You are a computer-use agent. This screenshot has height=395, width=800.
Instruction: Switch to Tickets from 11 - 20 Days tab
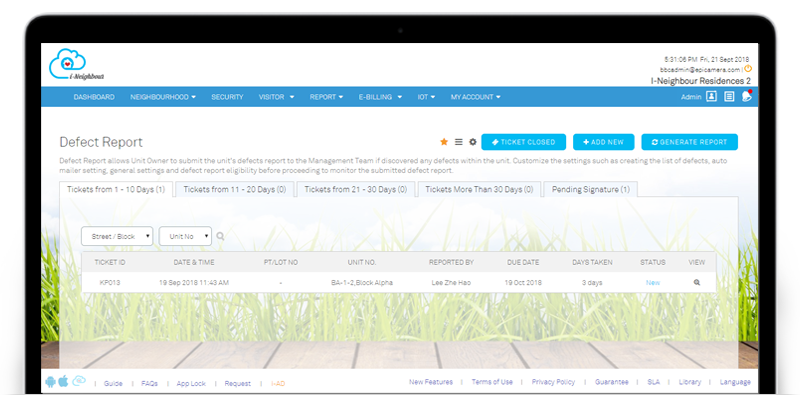click(x=235, y=189)
